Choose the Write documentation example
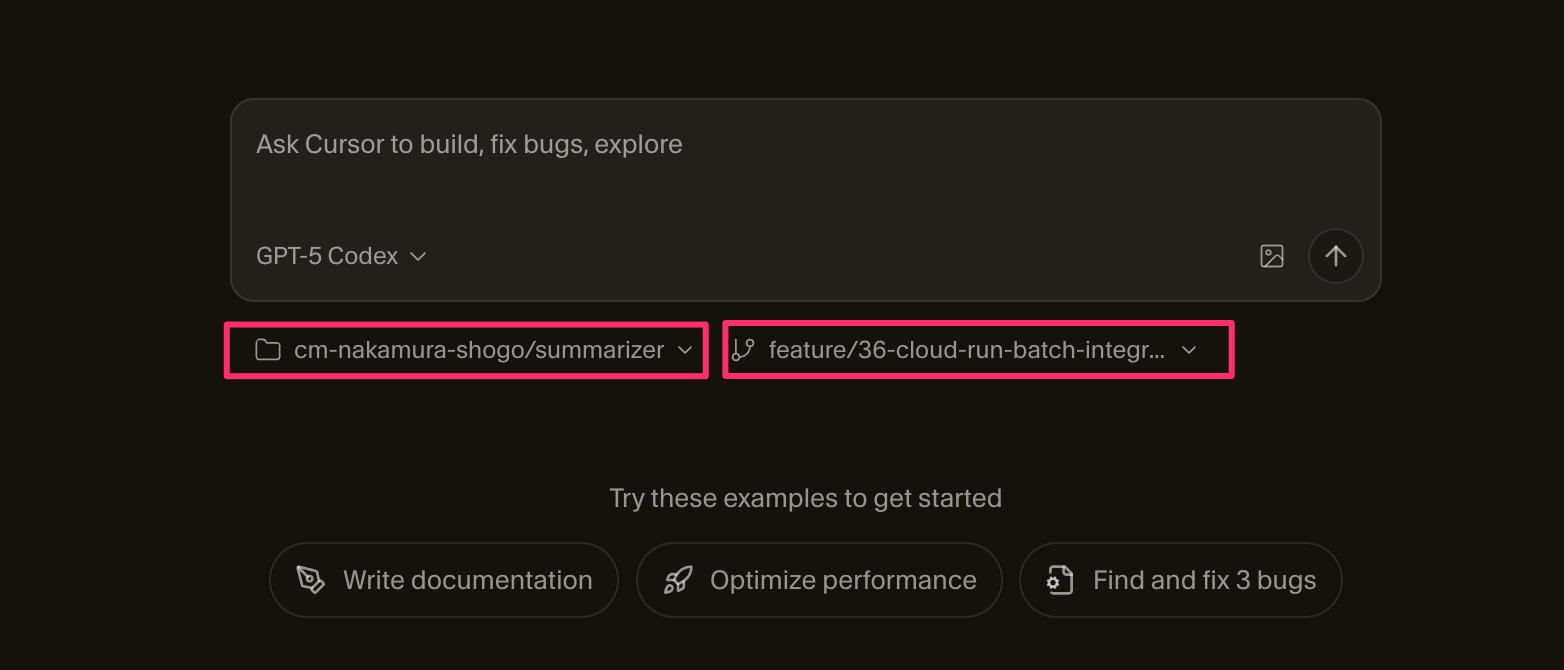Viewport: 1564px width, 670px height. [x=467, y=580]
